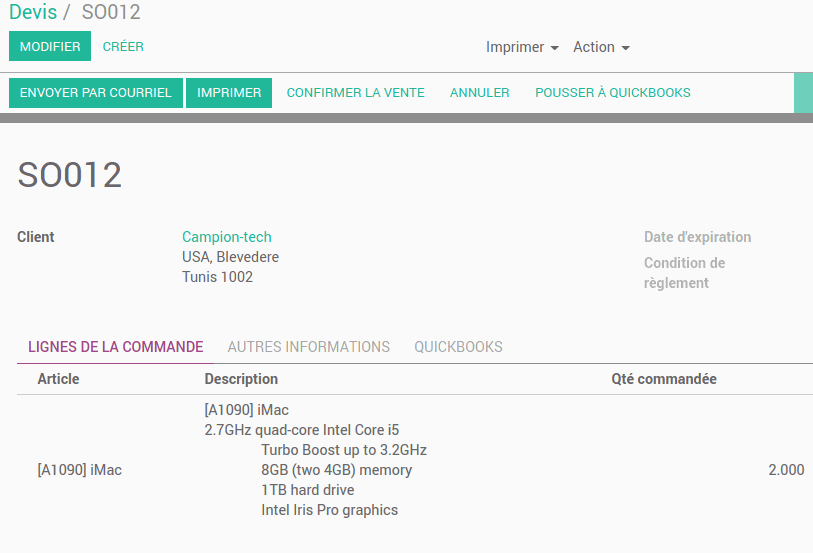Select the LIGNES DE LA COMMANDE tab

pyautogui.click(x=116, y=347)
